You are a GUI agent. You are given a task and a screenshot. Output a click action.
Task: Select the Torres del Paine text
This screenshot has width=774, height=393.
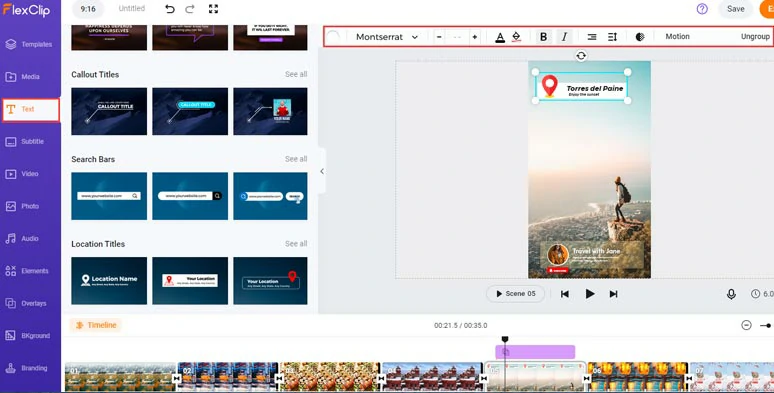[595, 88]
